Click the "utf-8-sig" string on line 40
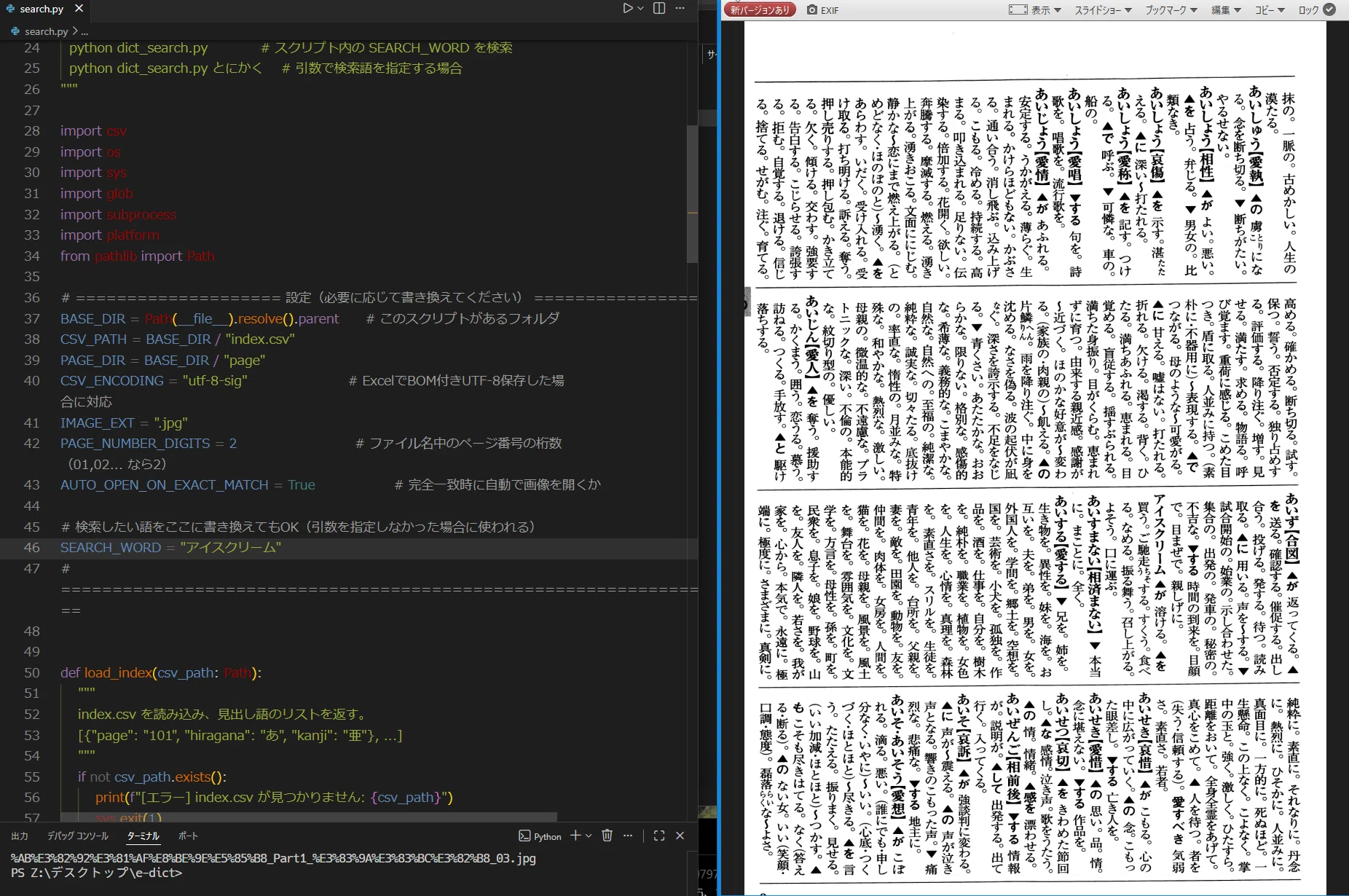1349x896 pixels. [215, 380]
